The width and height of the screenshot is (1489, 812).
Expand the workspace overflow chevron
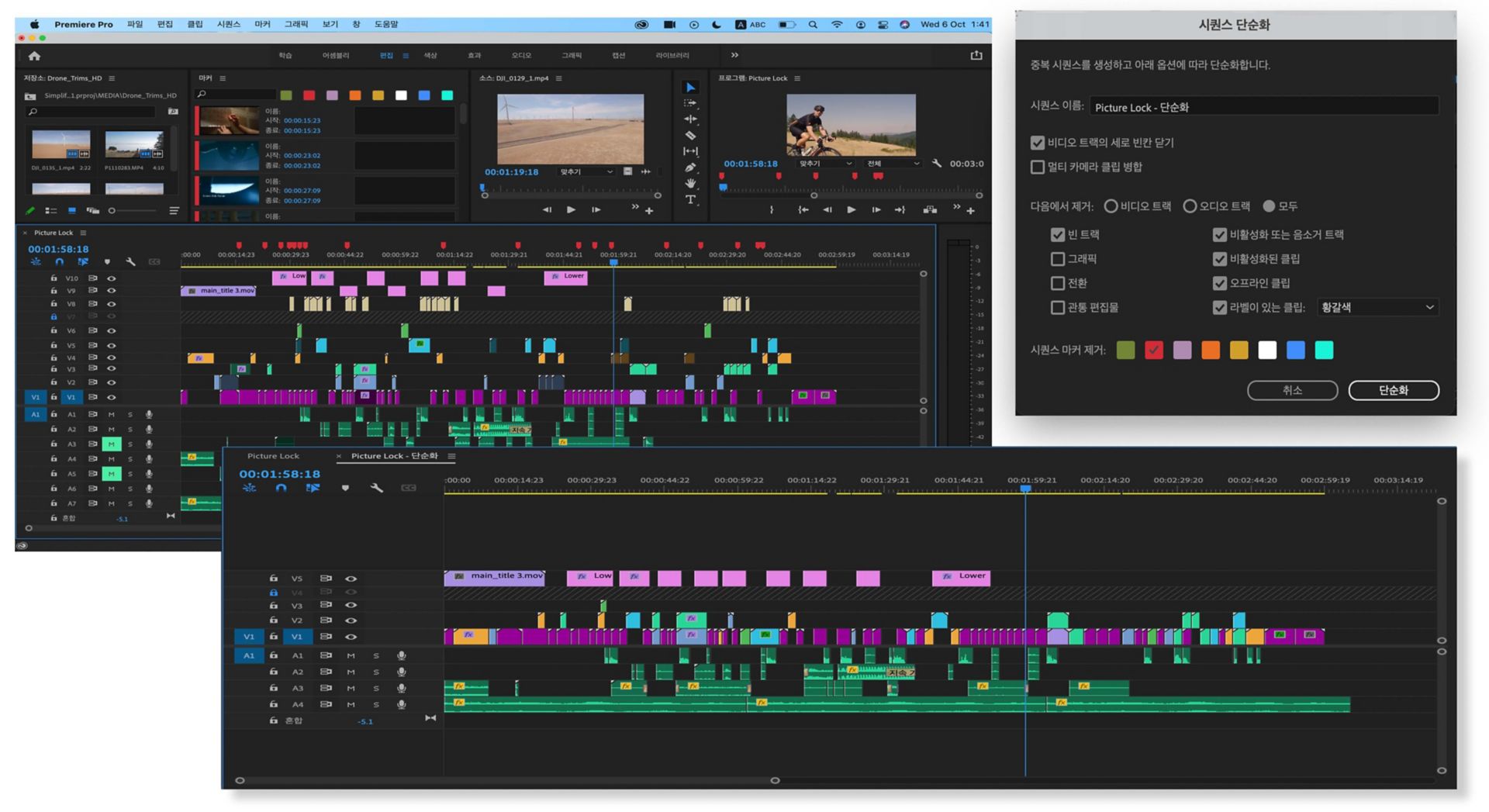734,55
